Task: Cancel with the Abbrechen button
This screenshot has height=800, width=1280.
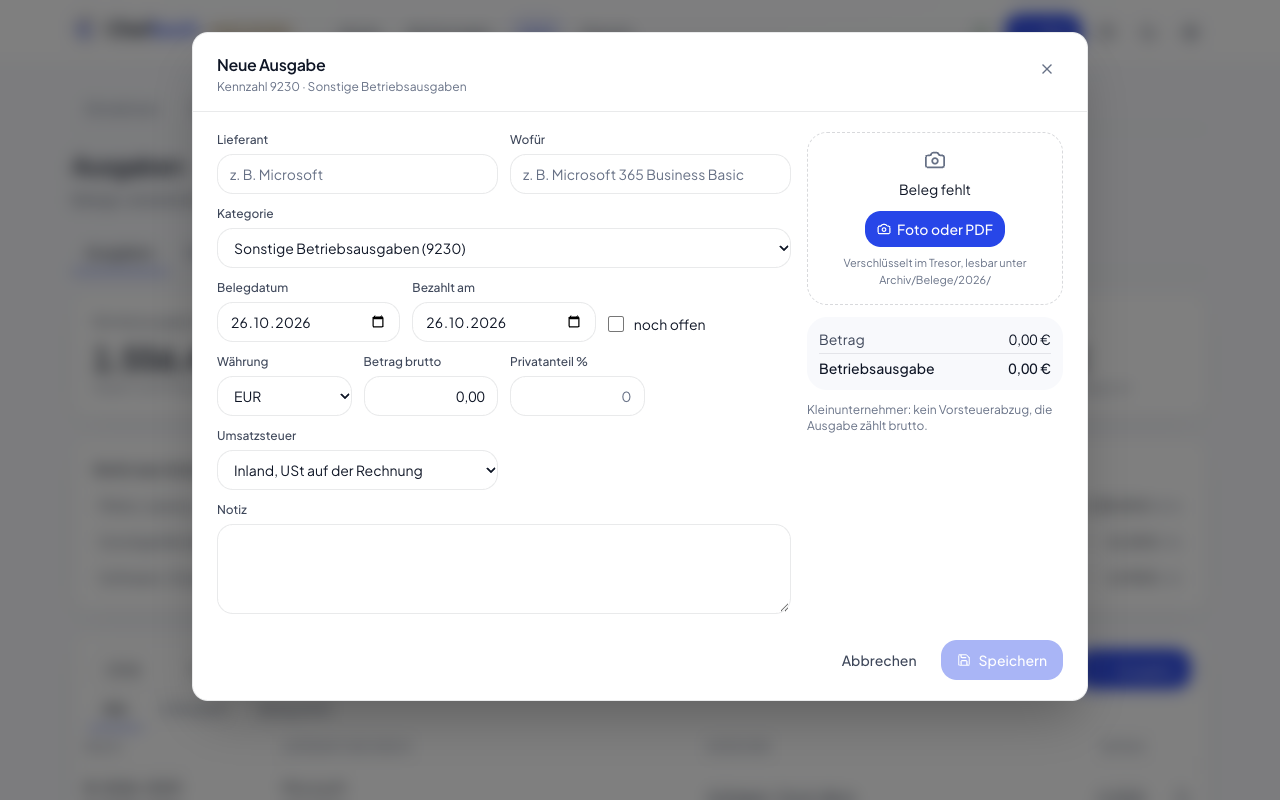Action: click(879, 660)
